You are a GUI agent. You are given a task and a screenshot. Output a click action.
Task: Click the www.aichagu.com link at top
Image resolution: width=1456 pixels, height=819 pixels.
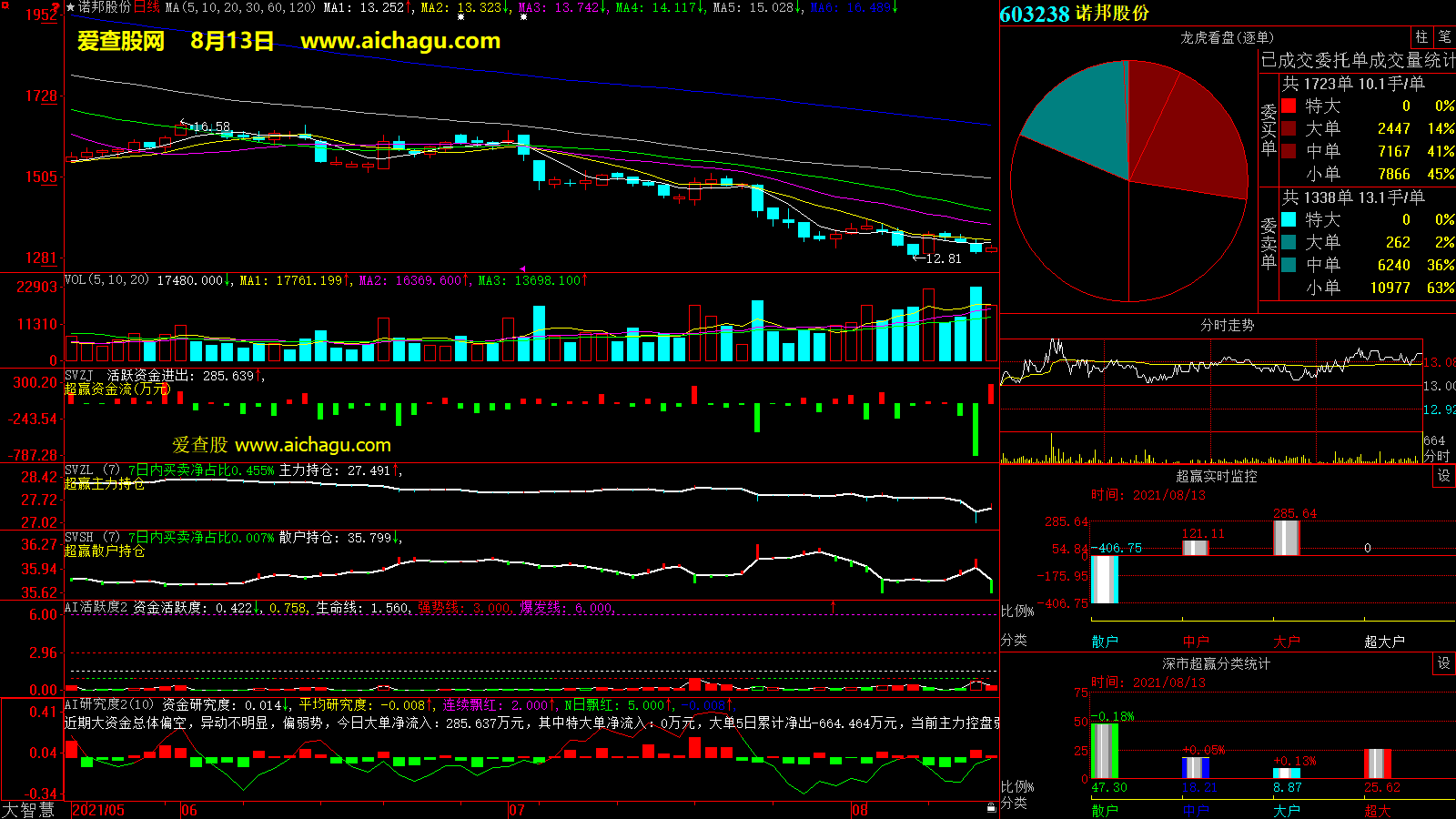point(400,41)
